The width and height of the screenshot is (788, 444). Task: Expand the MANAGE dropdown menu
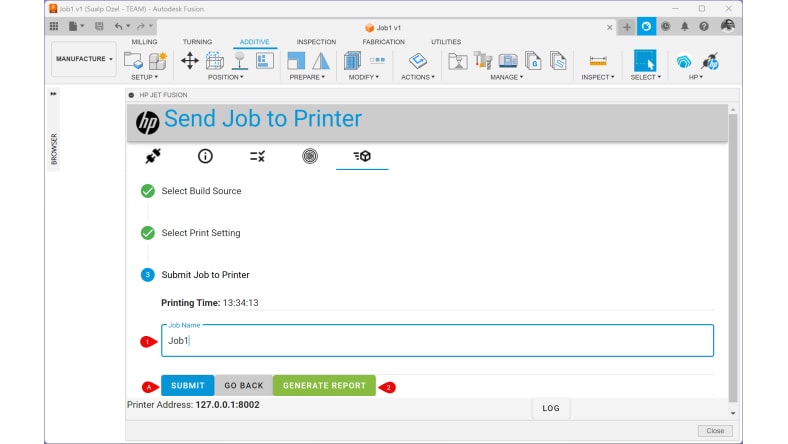[508, 77]
